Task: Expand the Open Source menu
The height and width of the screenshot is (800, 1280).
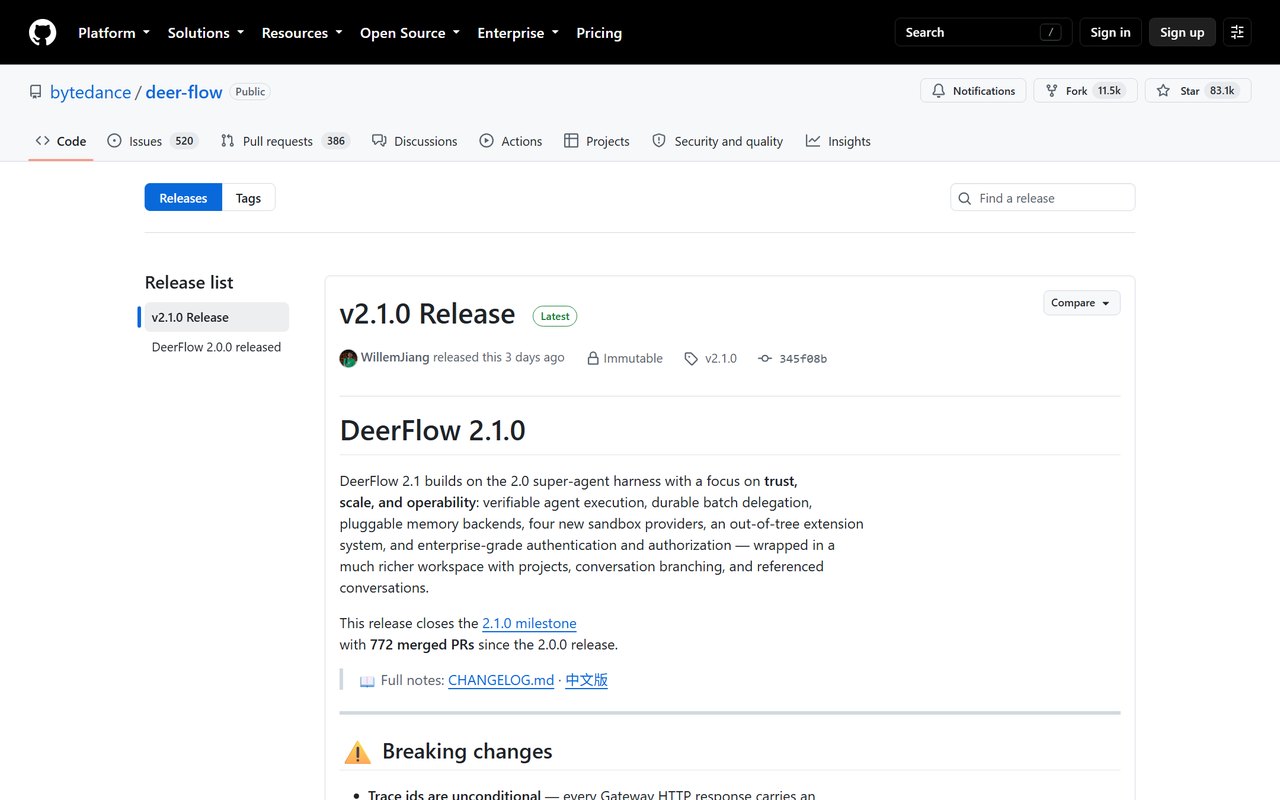Action: point(410,32)
